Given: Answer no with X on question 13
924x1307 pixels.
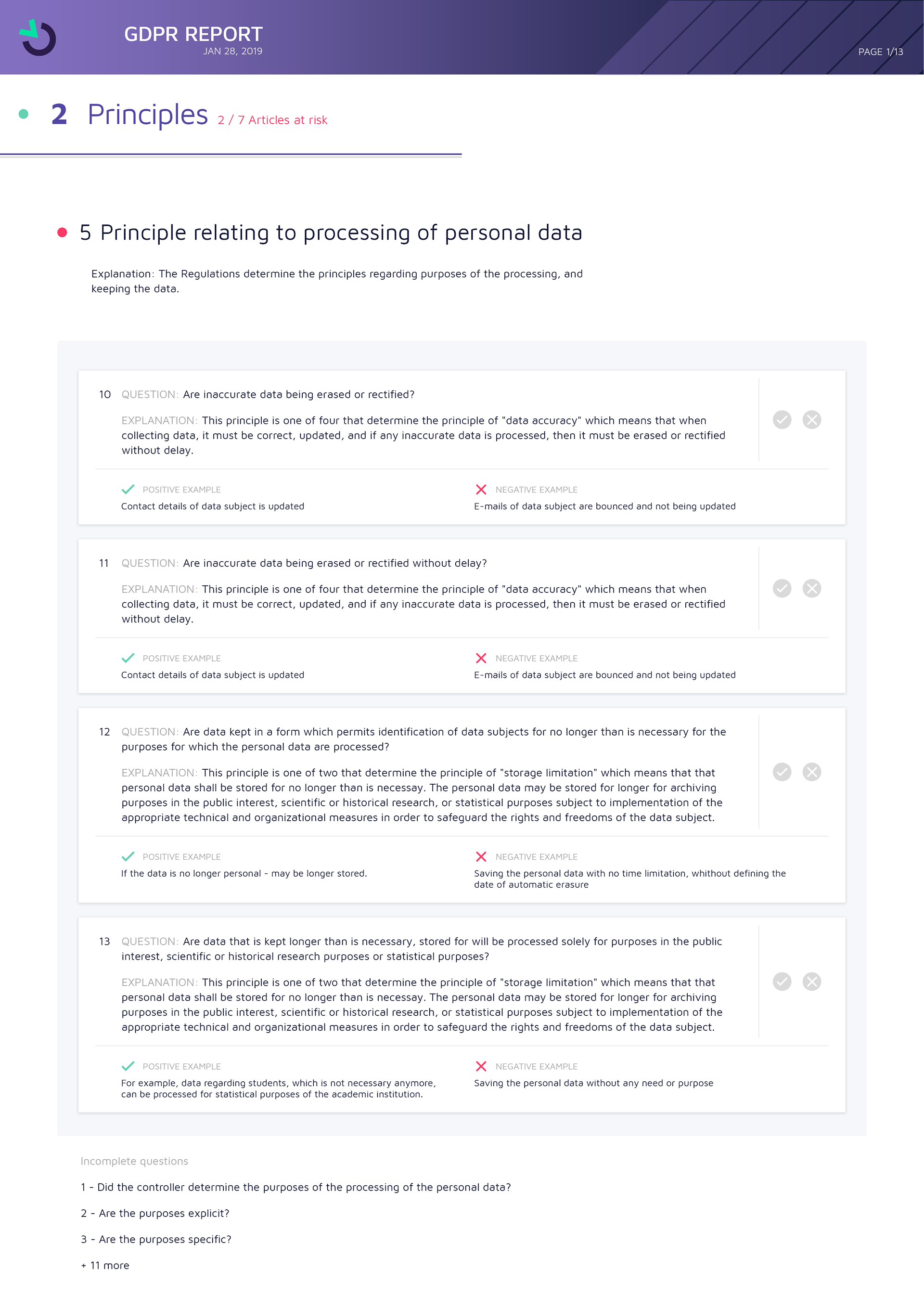Looking at the screenshot, I should point(811,982).
